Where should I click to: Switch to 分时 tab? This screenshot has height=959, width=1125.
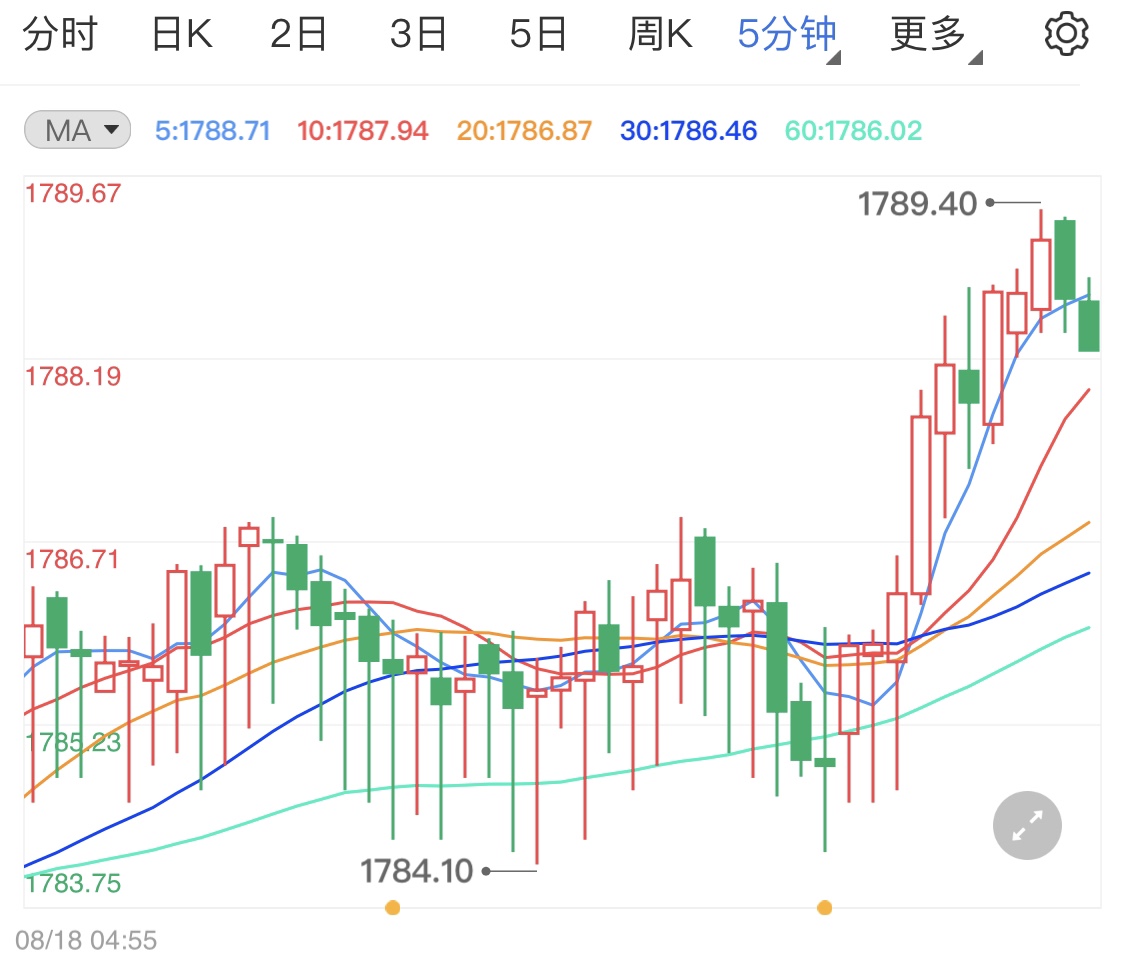[x=60, y=34]
